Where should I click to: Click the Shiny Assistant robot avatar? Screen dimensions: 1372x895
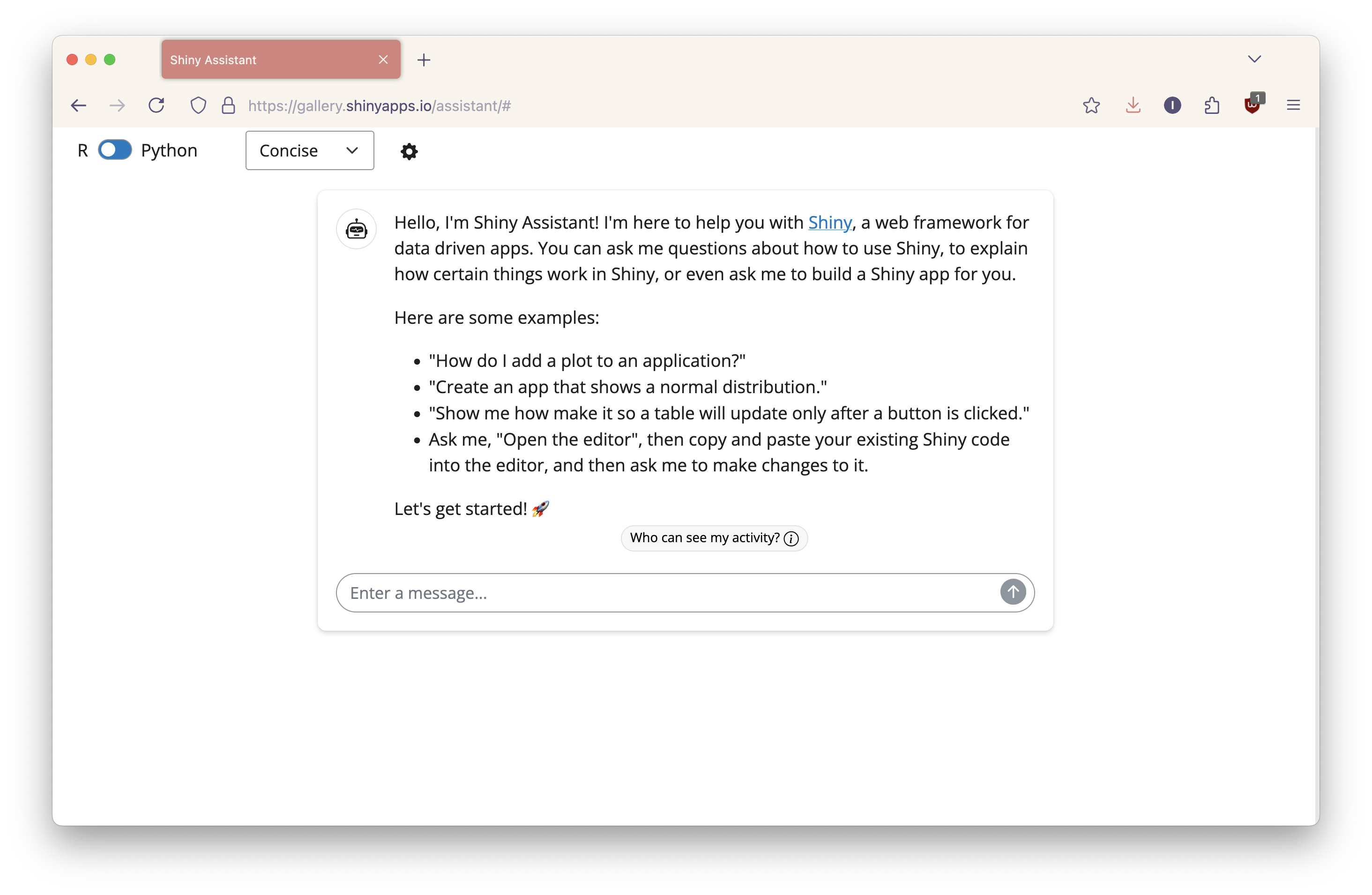coord(356,229)
